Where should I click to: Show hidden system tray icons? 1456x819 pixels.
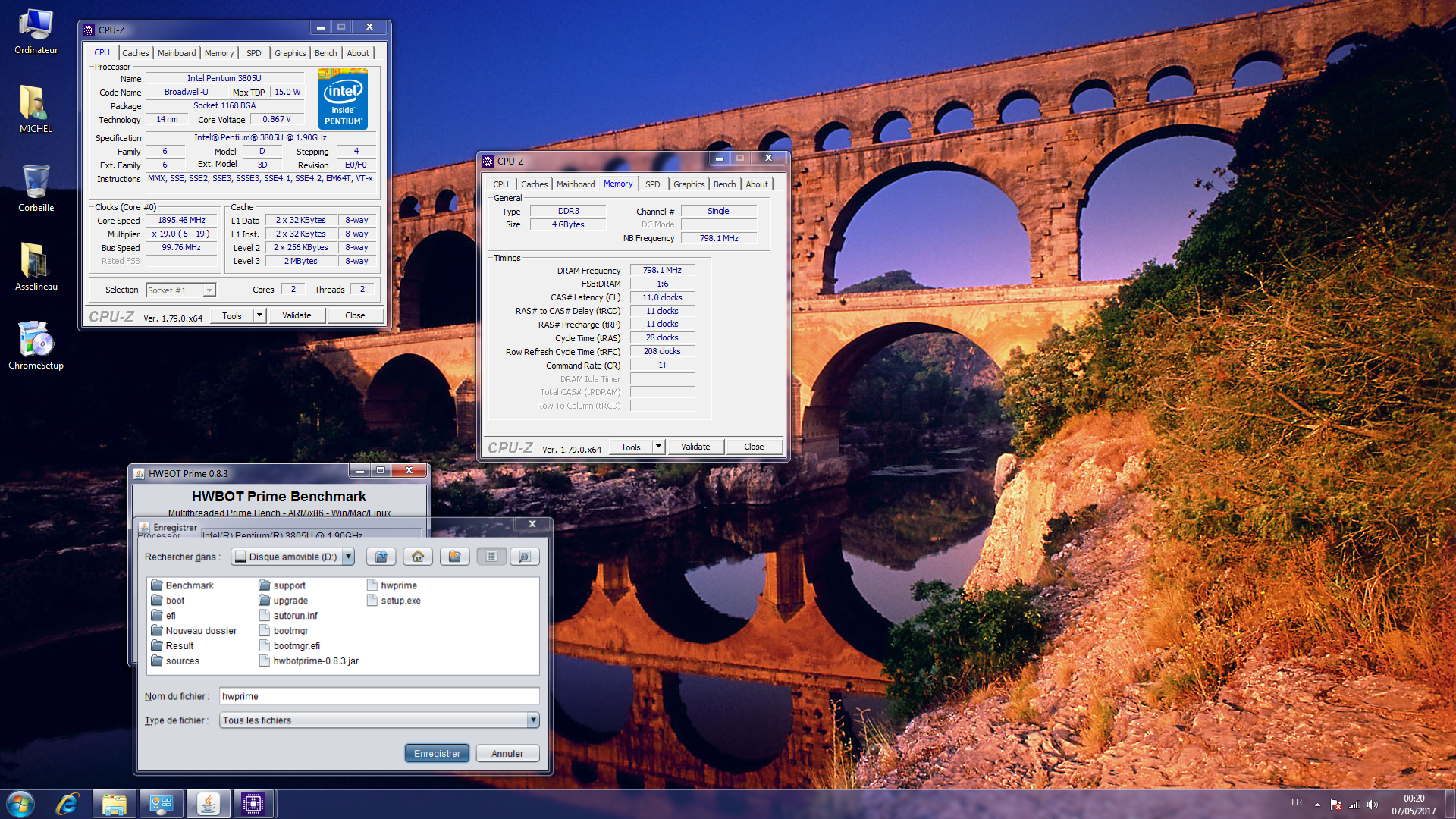1318,805
